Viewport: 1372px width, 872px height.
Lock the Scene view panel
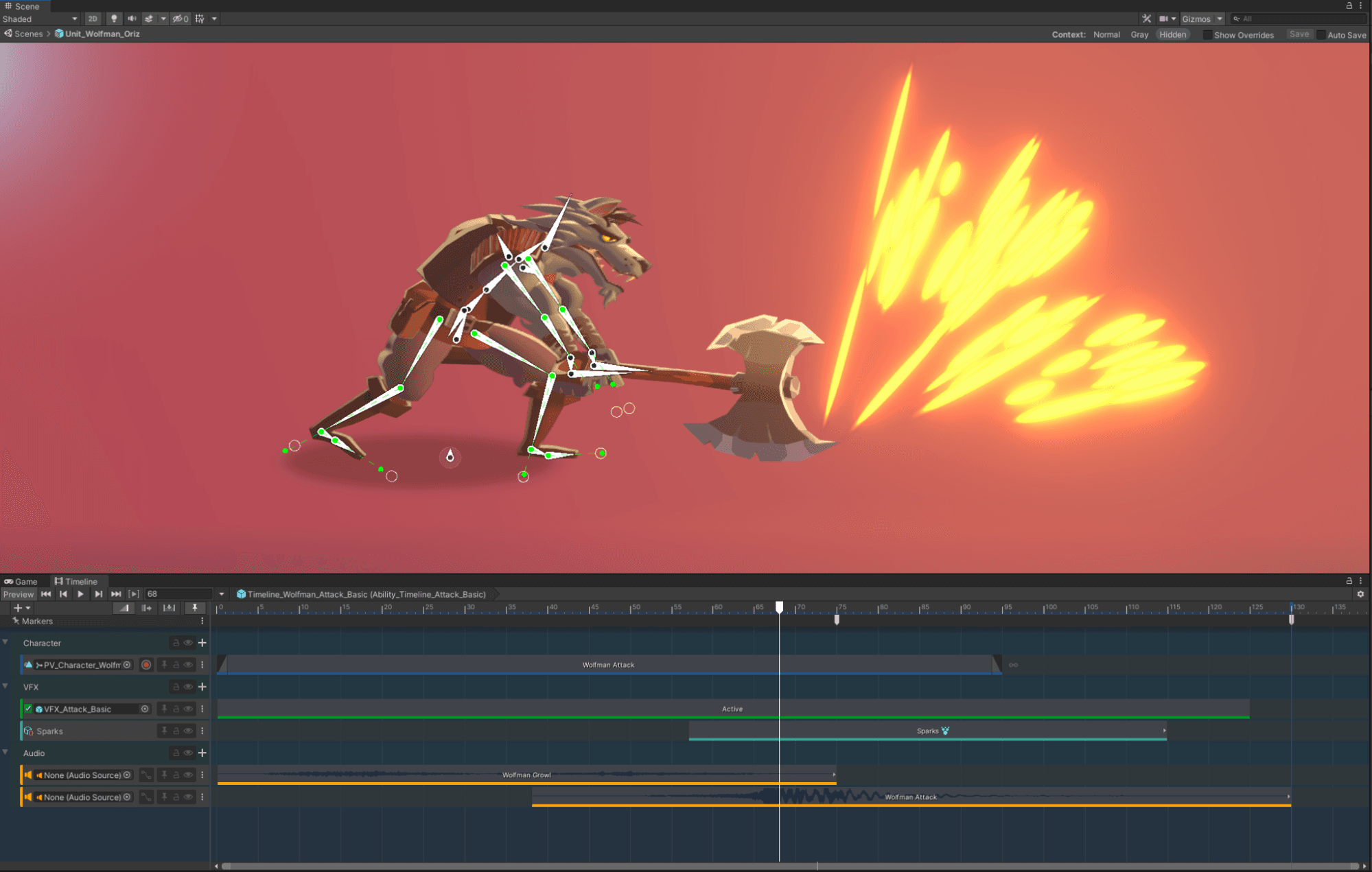pyautogui.click(x=1349, y=5)
